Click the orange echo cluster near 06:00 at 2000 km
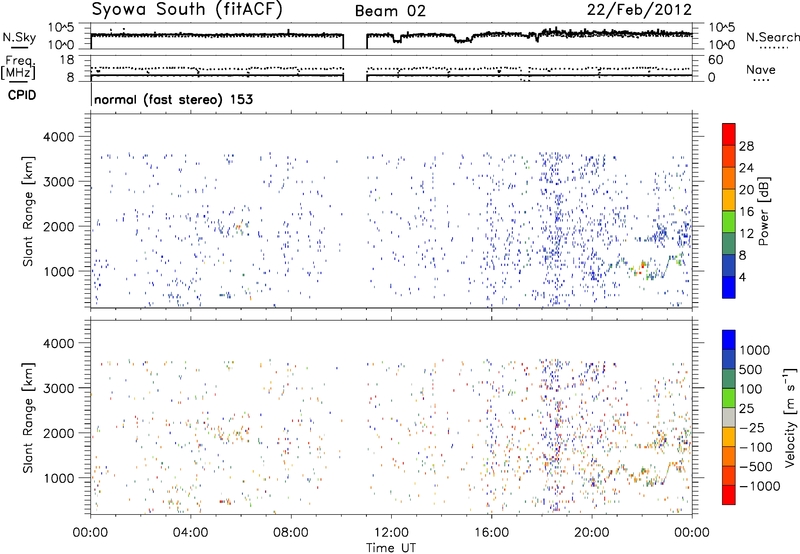The width and height of the screenshot is (800, 554). coord(238,226)
